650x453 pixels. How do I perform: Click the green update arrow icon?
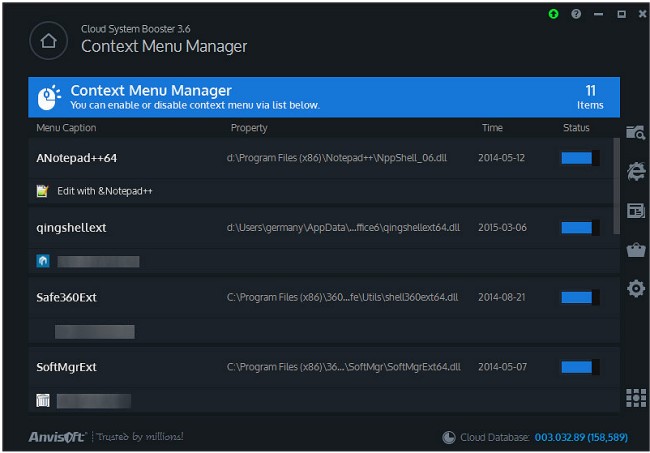click(553, 14)
